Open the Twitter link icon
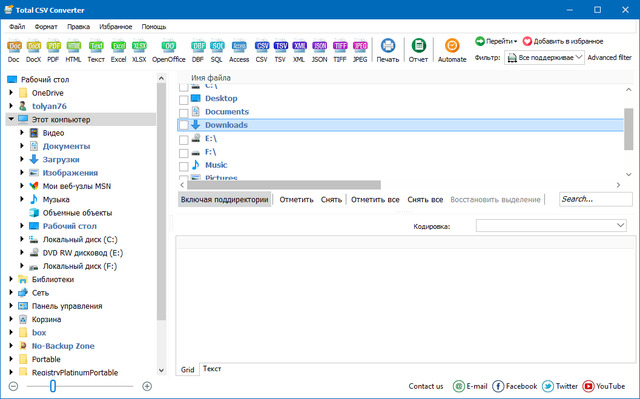 [x=548, y=386]
